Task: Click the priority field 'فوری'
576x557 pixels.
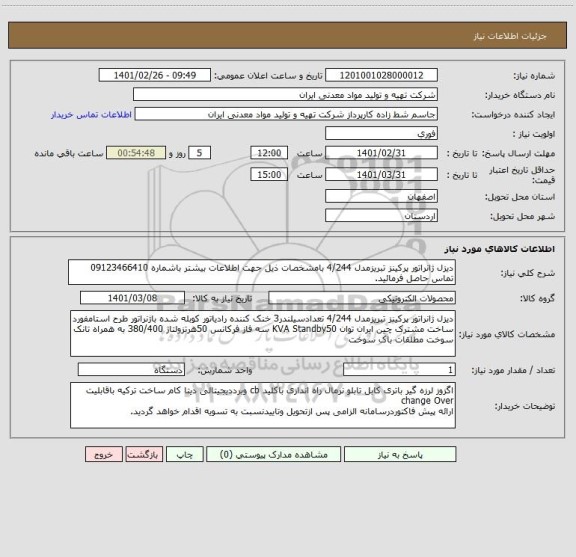Action: [x=381, y=133]
